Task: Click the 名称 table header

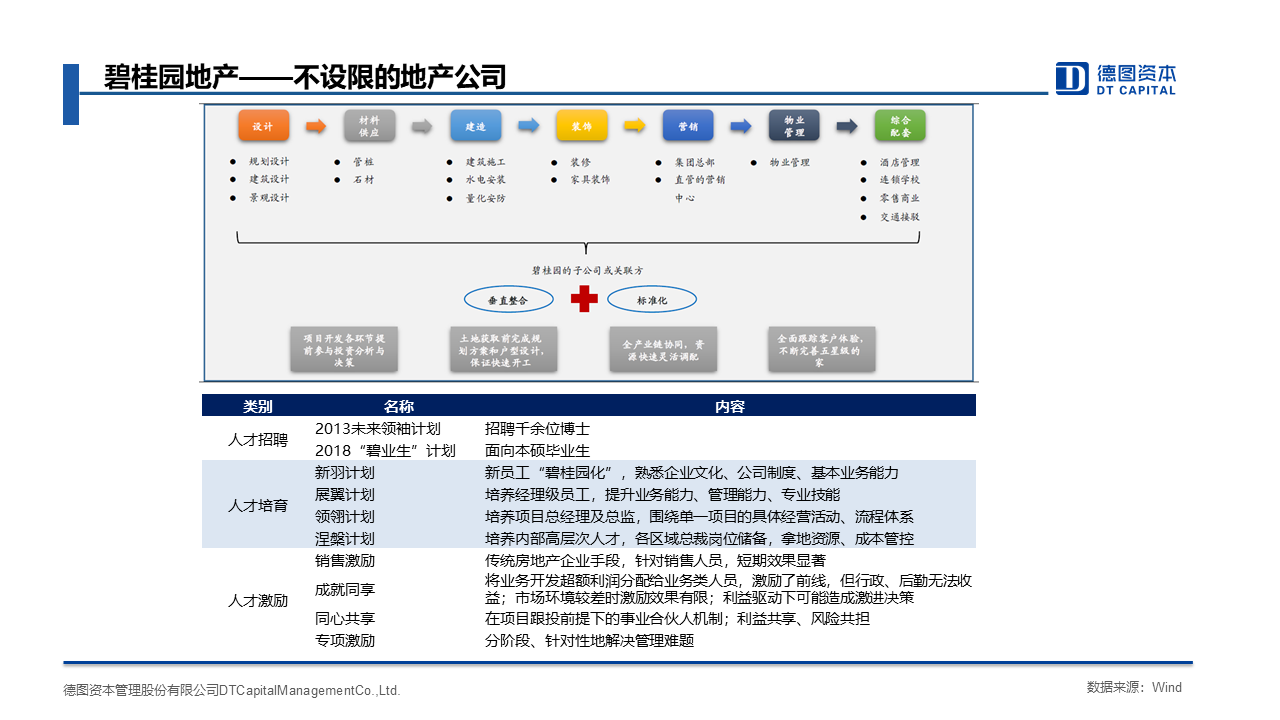Action: tap(398, 406)
